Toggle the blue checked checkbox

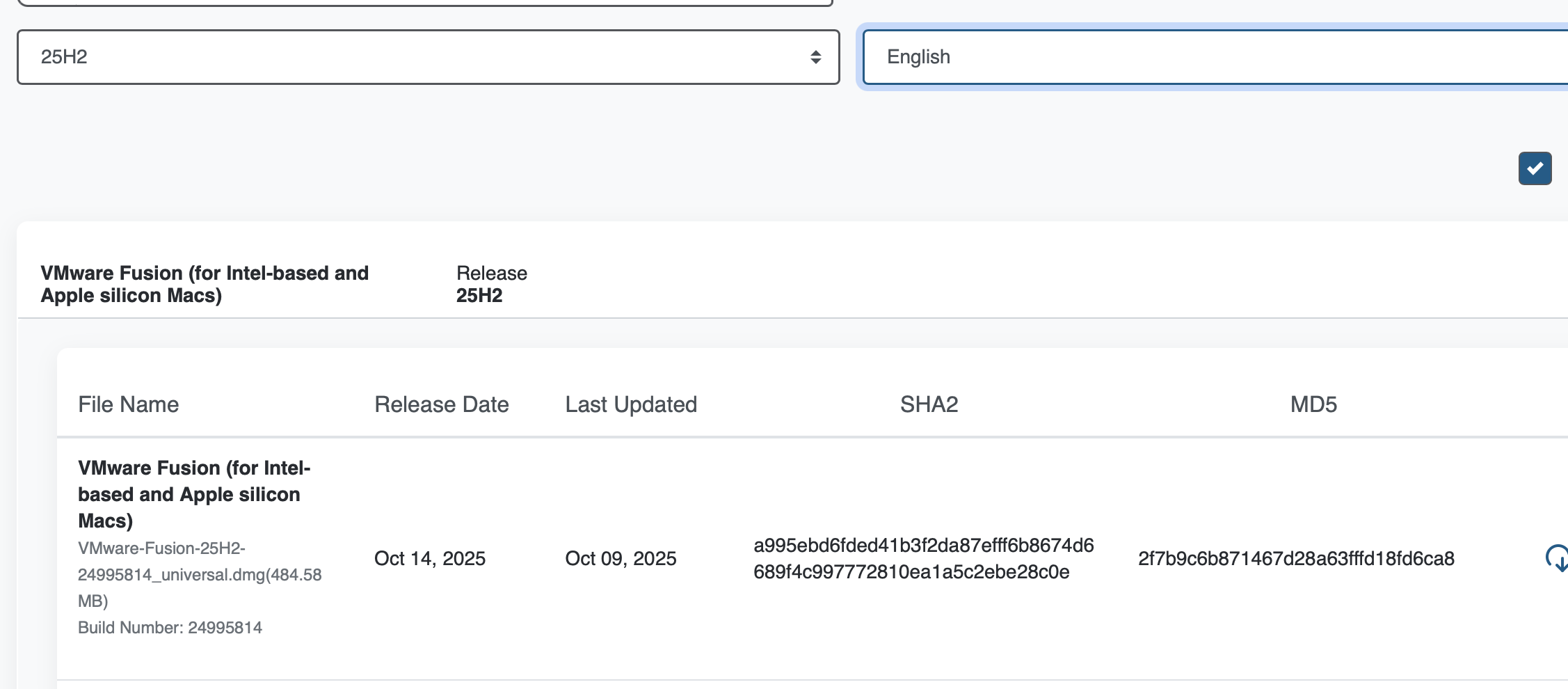click(x=1535, y=168)
